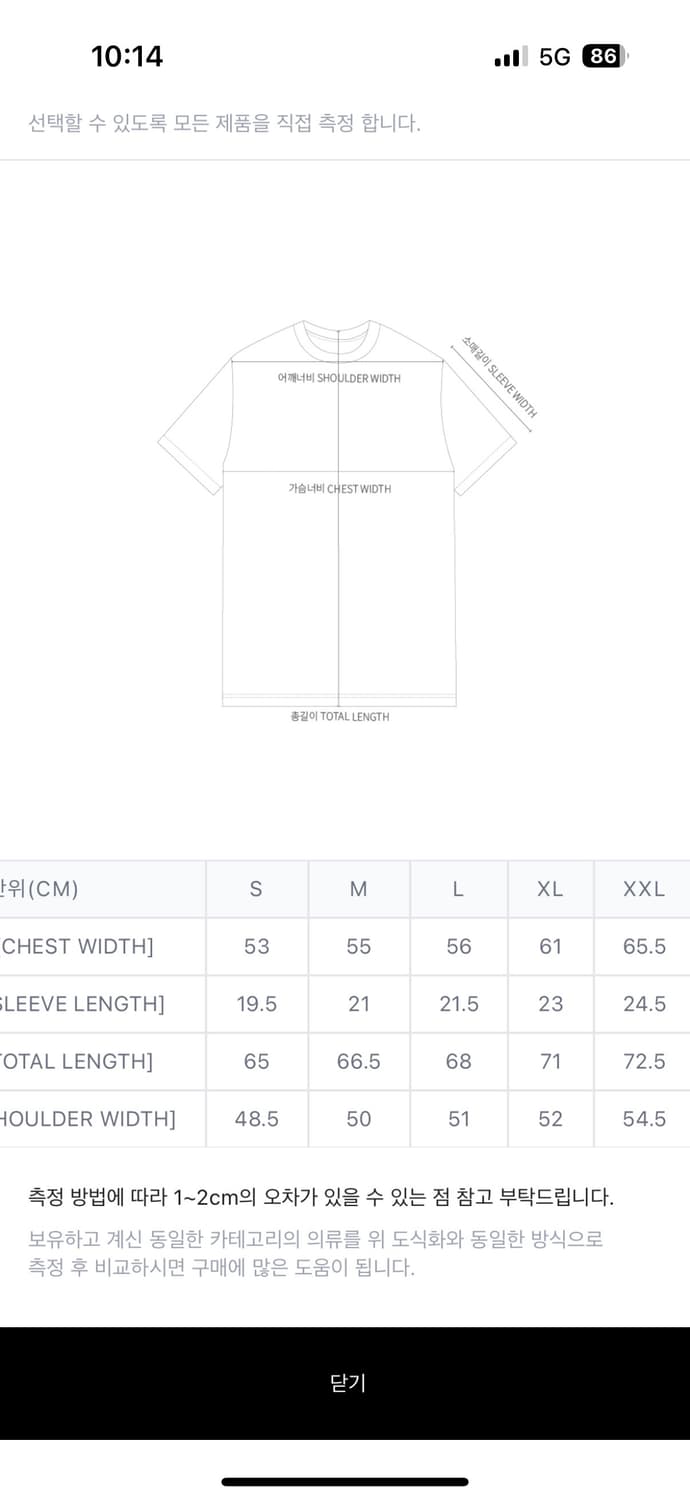Tap the 총길이 TOTAL LENGTH diagram label
This screenshot has height=1500, width=690.
(339, 717)
